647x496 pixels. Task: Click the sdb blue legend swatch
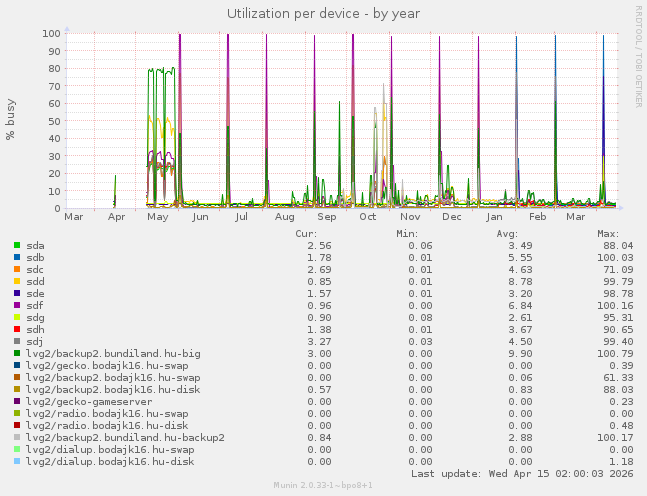point(17,257)
